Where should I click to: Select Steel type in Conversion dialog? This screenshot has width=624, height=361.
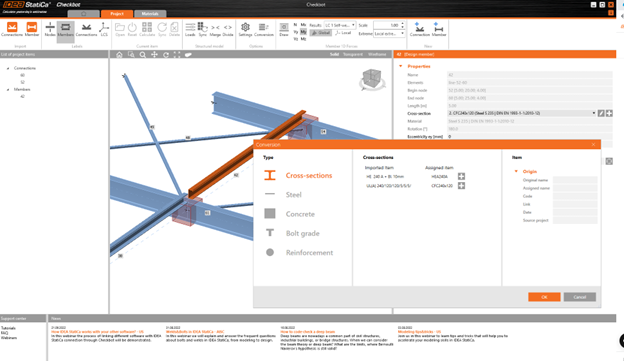point(293,195)
